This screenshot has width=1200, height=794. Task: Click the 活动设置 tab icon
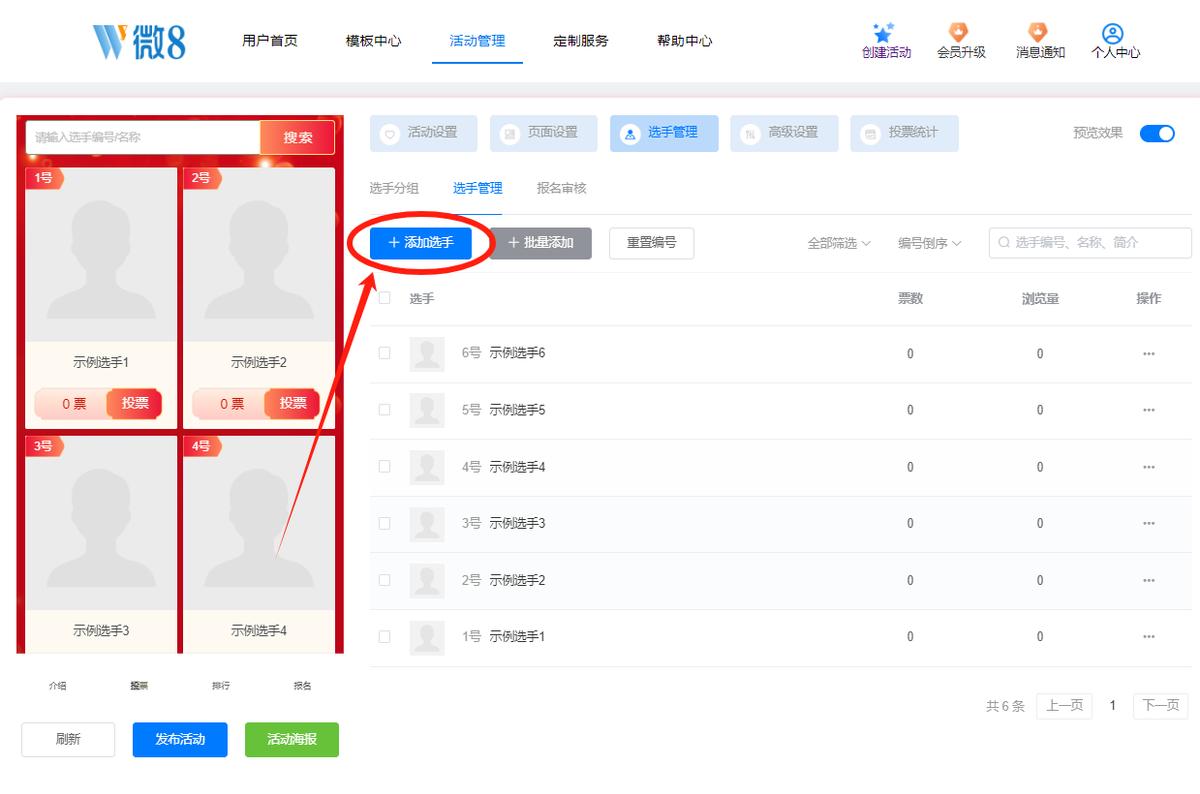point(390,133)
